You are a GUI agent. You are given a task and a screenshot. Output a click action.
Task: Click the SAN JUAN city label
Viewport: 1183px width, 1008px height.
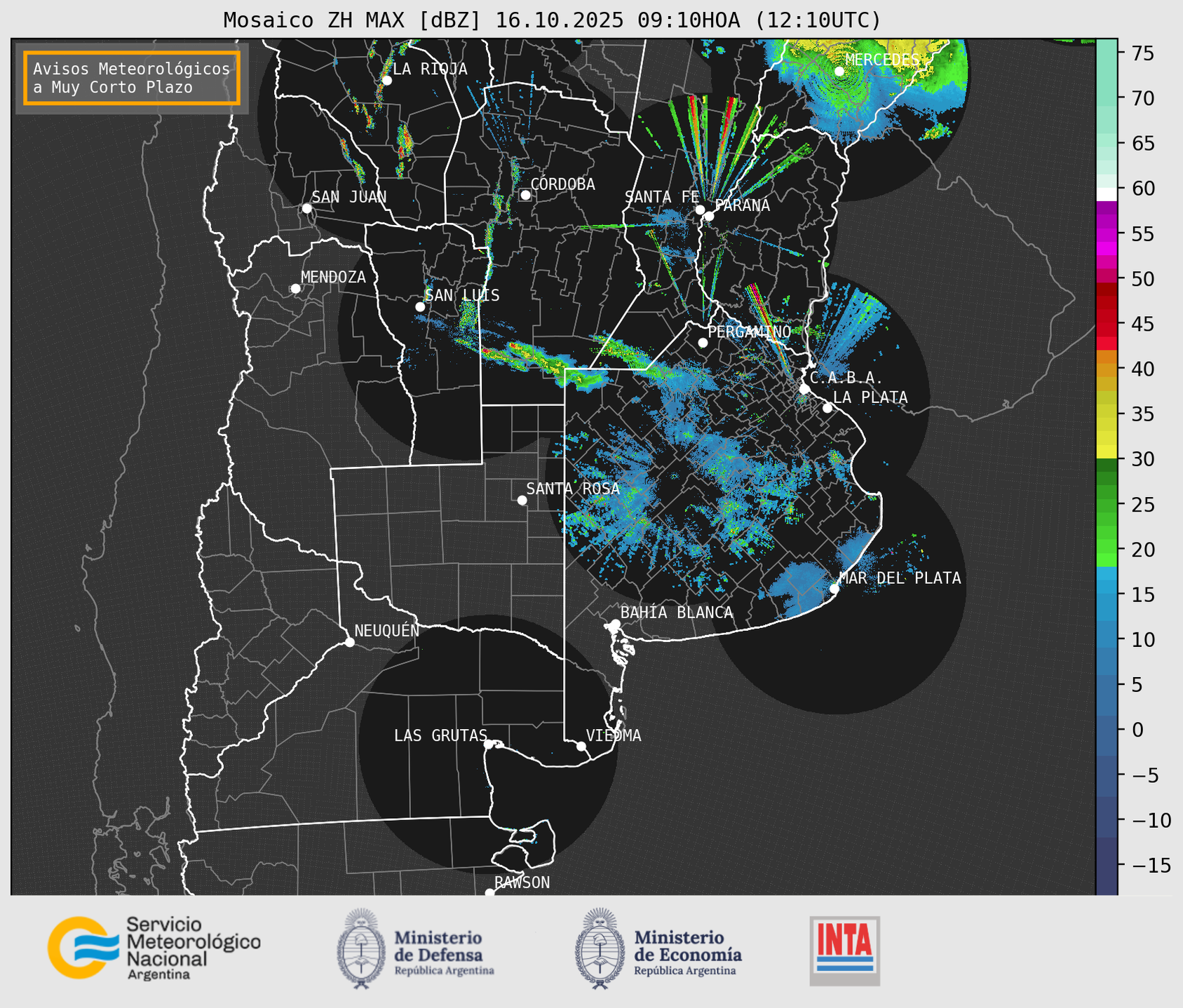click(x=349, y=197)
